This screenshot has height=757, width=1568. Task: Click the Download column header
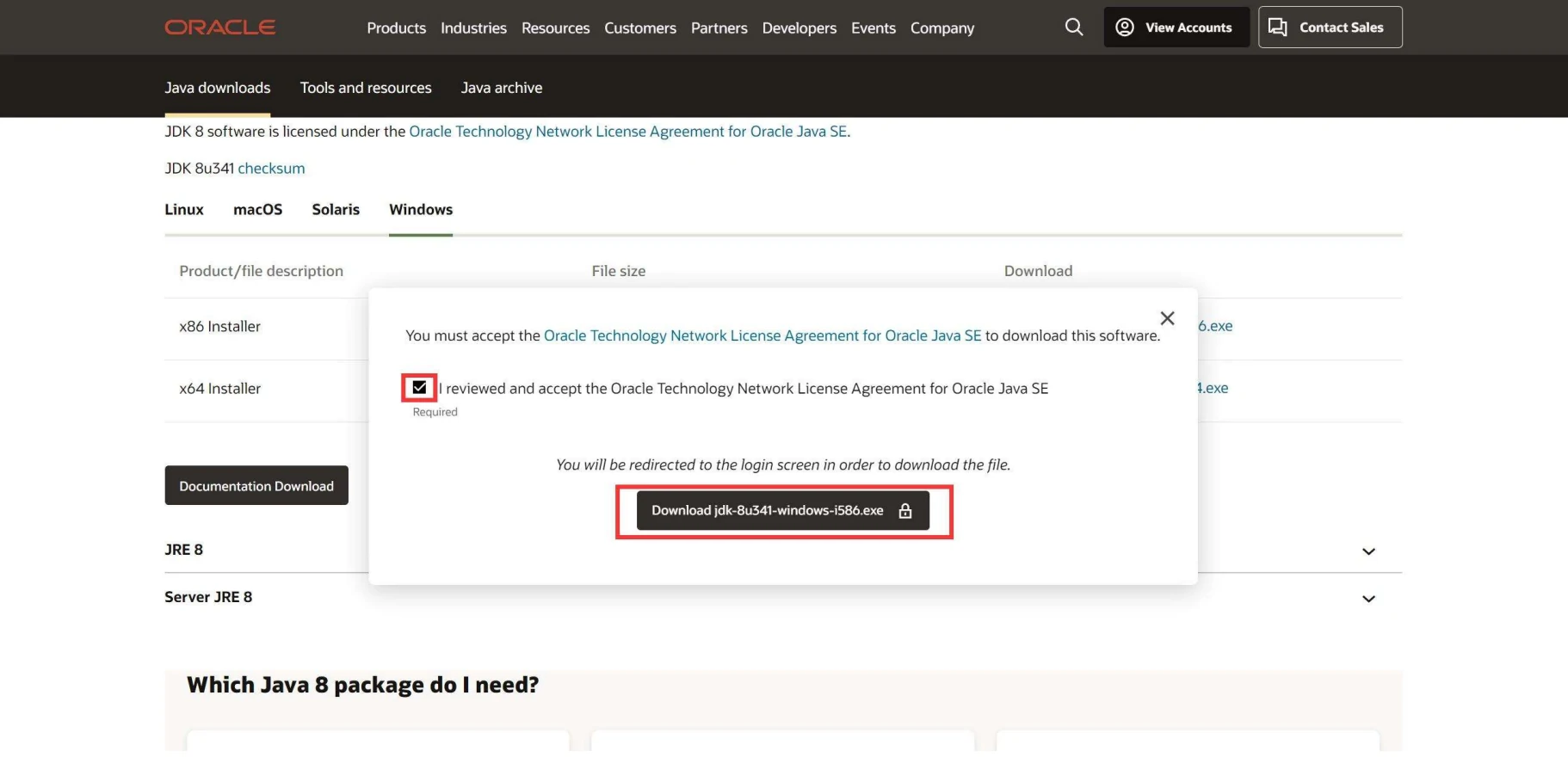pos(1038,271)
